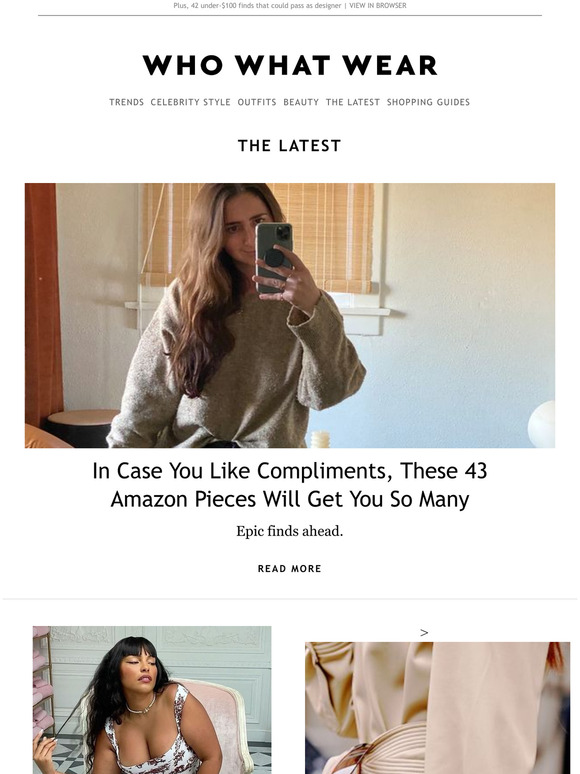Select the Outfits navigation link
Viewport: 580px width, 774px height.
click(257, 102)
